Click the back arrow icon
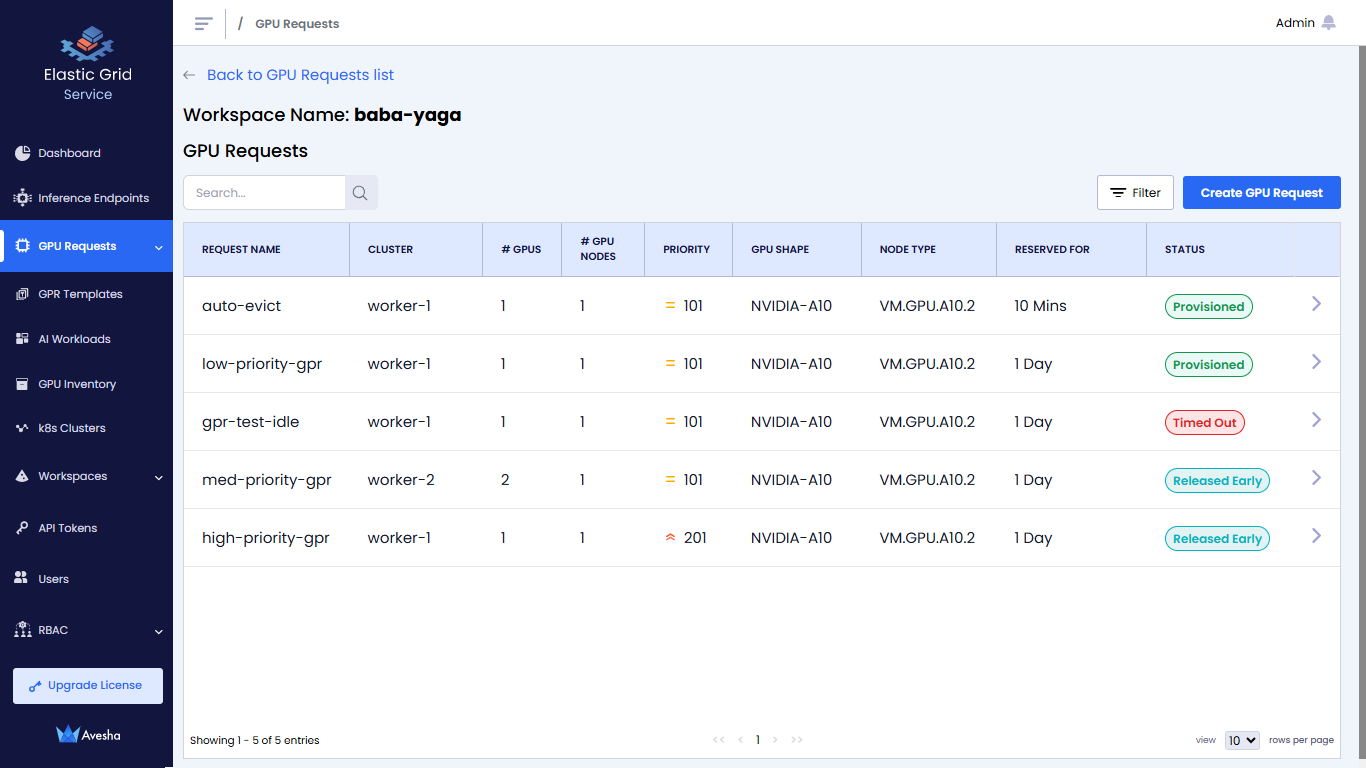1366x768 pixels. 189,75
